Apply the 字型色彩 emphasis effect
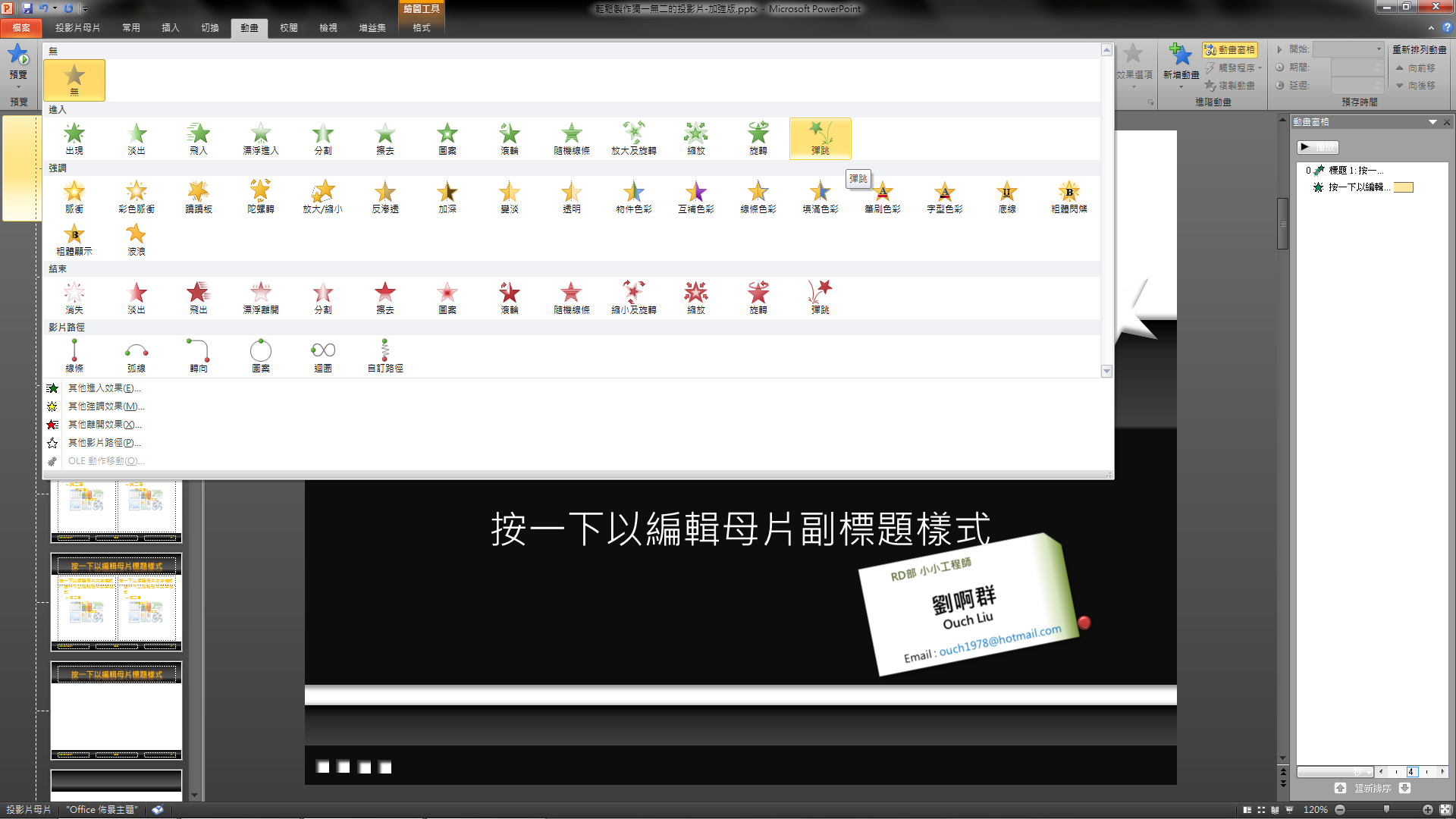 click(x=945, y=197)
